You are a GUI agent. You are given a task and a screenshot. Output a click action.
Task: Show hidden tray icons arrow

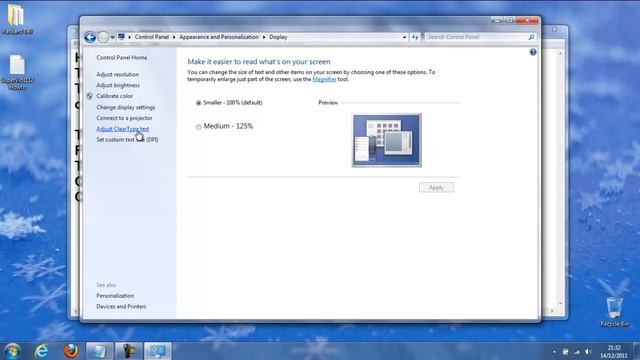(554, 351)
